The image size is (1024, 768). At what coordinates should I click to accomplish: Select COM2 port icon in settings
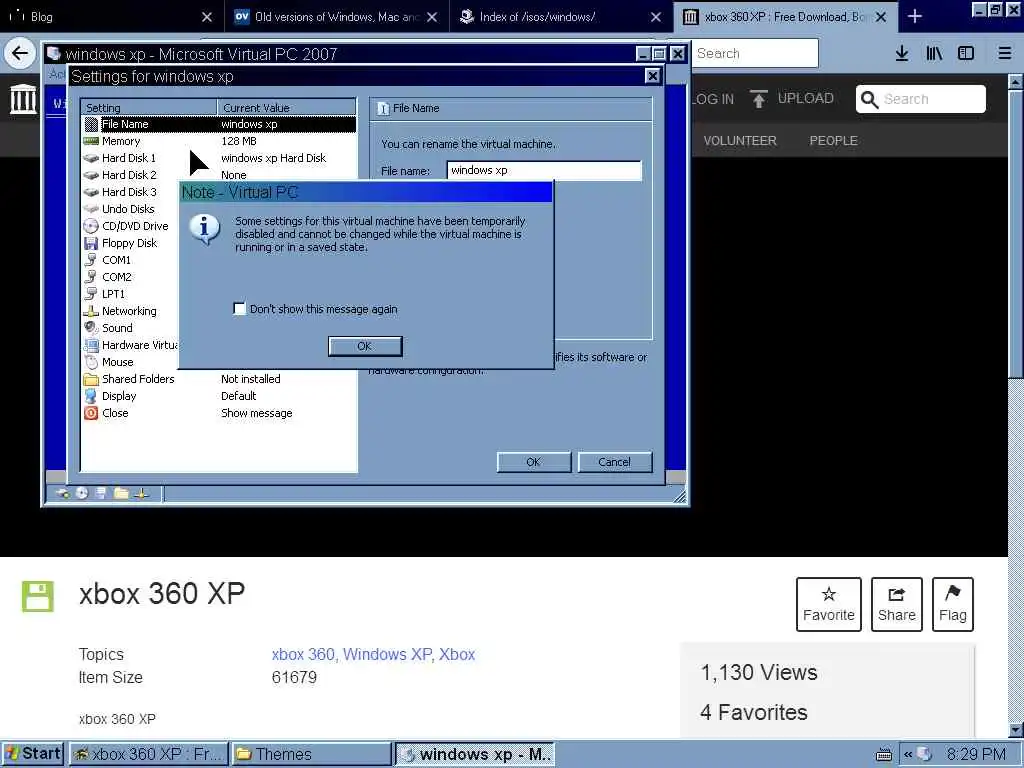(91, 277)
